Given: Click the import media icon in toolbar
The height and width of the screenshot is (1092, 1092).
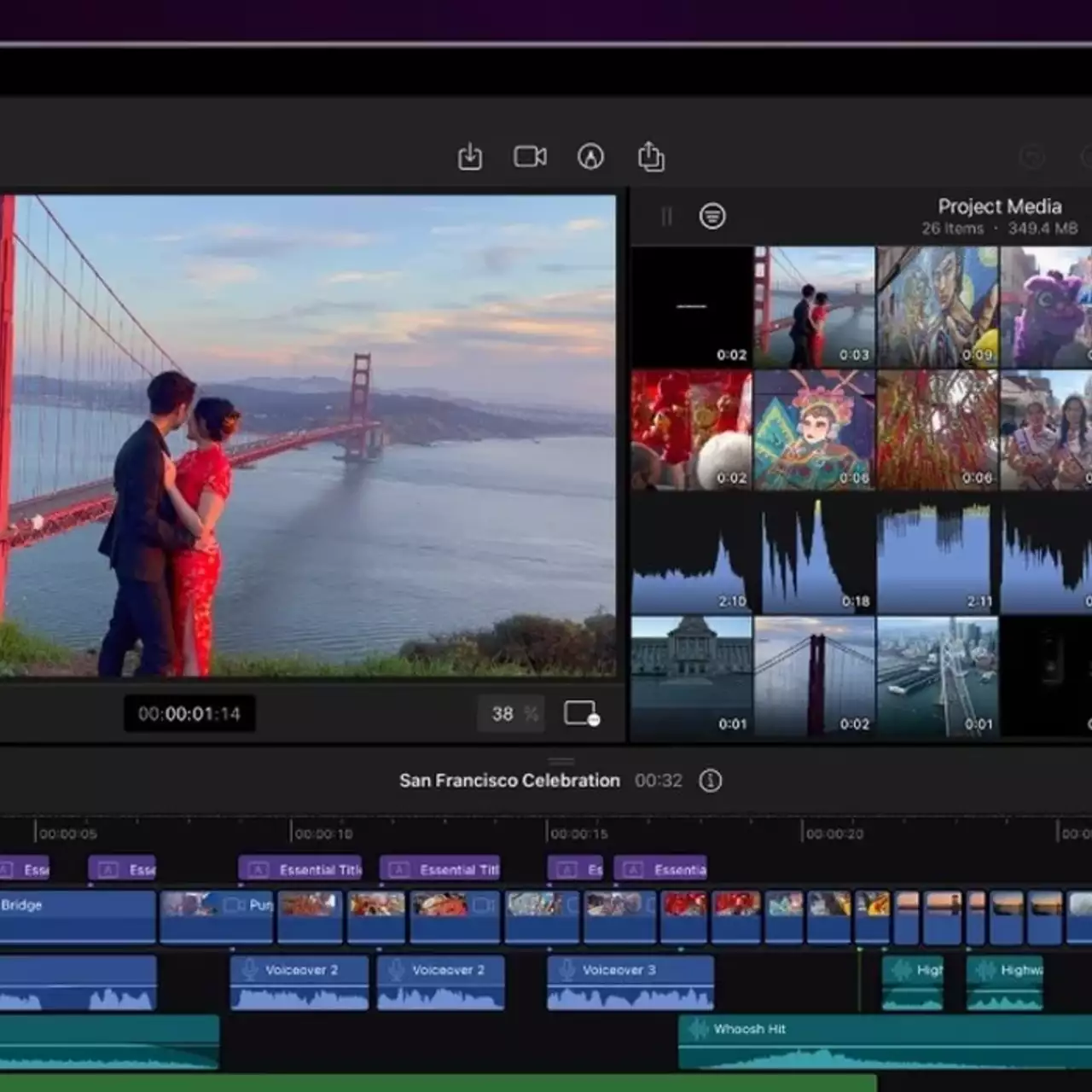Looking at the screenshot, I should click(x=470, y=157).
